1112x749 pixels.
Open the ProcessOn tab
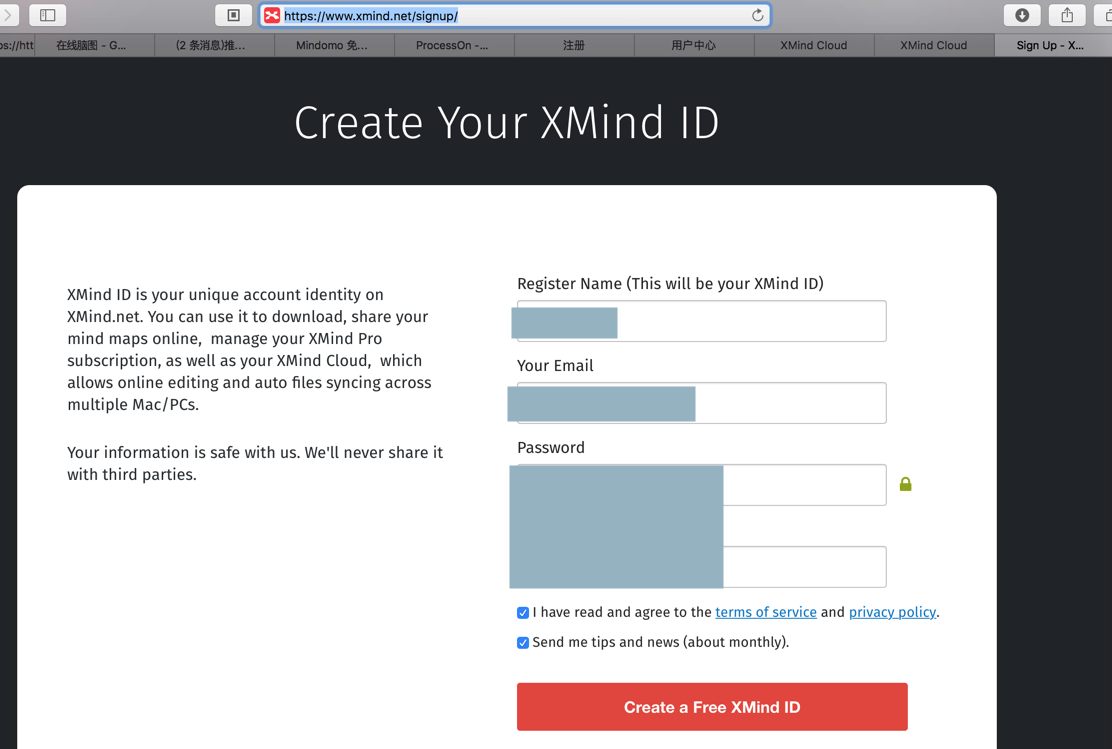coord(454,45)
